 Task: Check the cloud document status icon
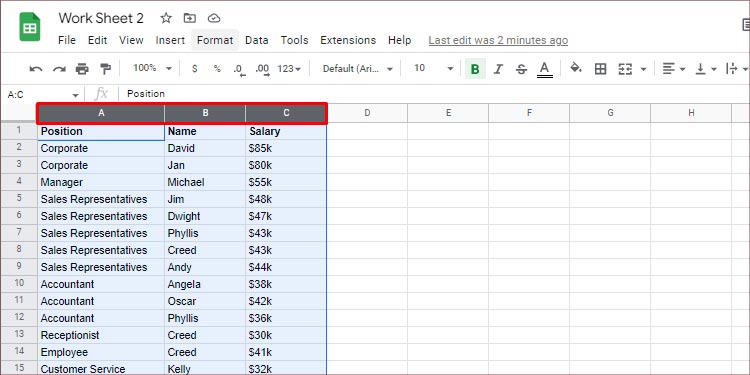214,18
